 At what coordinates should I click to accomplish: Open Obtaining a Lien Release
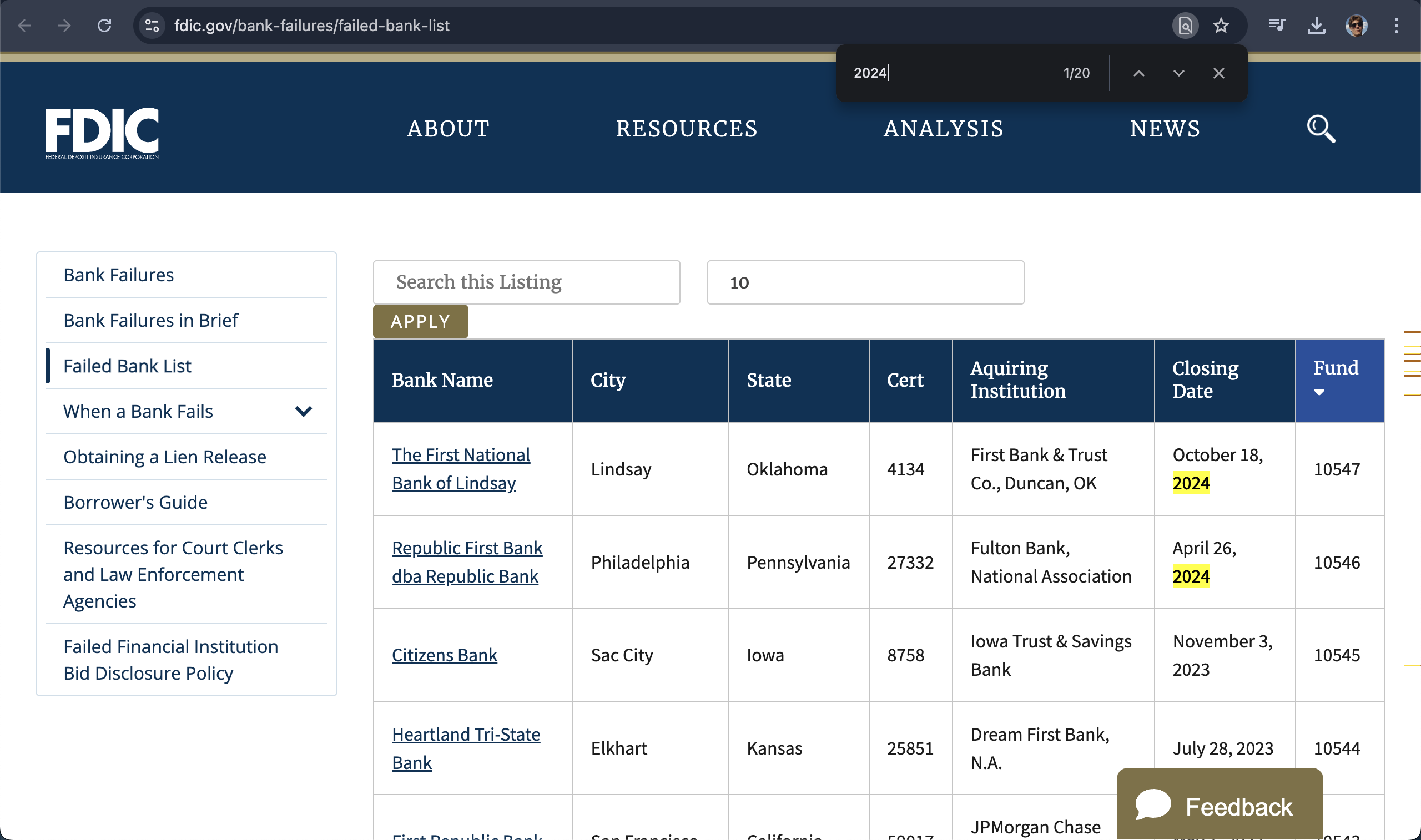(165, 457)
